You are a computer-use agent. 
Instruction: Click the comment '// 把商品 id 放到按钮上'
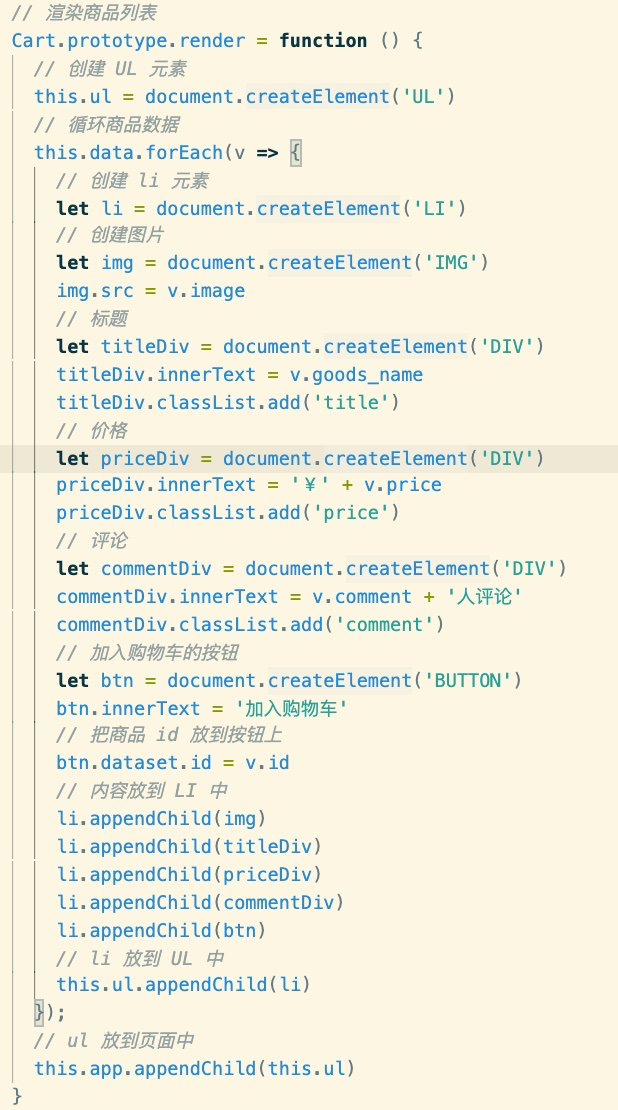(170, 735)
